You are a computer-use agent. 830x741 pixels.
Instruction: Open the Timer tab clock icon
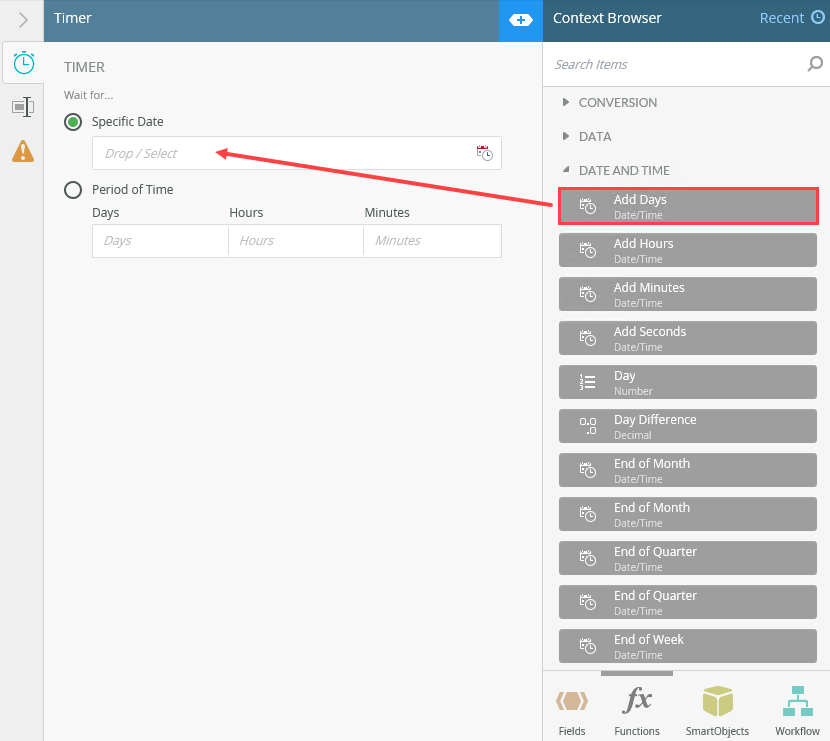pos(23,63)
